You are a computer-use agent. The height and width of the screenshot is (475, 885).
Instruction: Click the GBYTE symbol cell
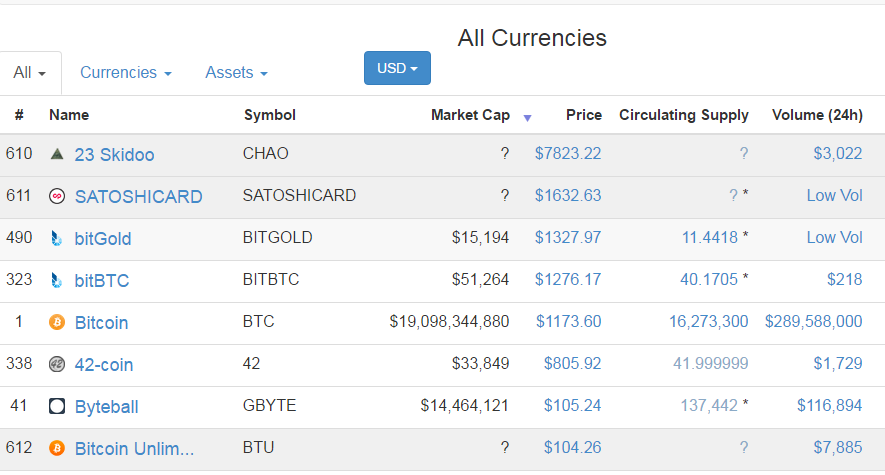269,406
